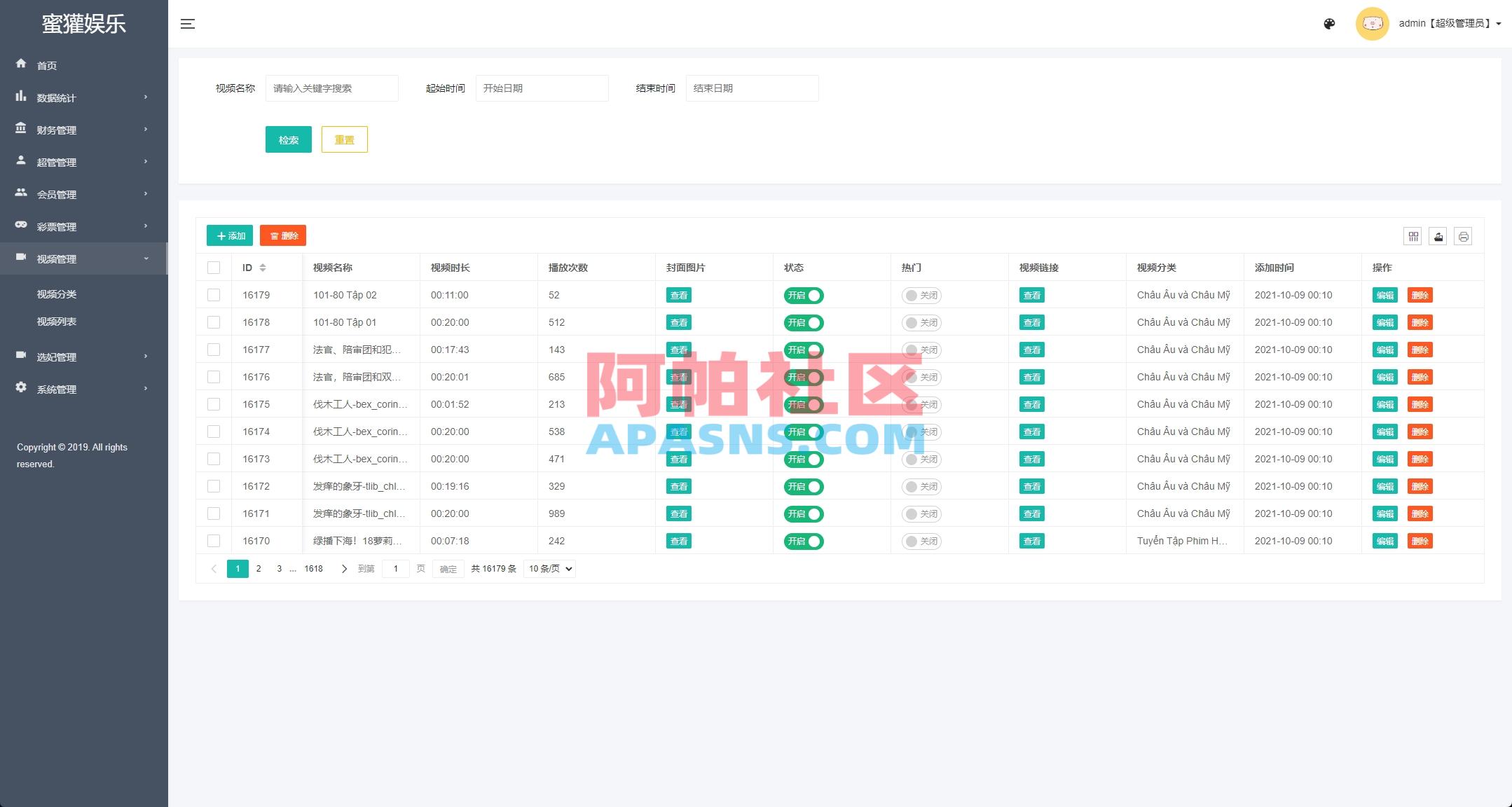
Task: Toggle off 开启 status for video 16179
Action: tap(804, 295)
